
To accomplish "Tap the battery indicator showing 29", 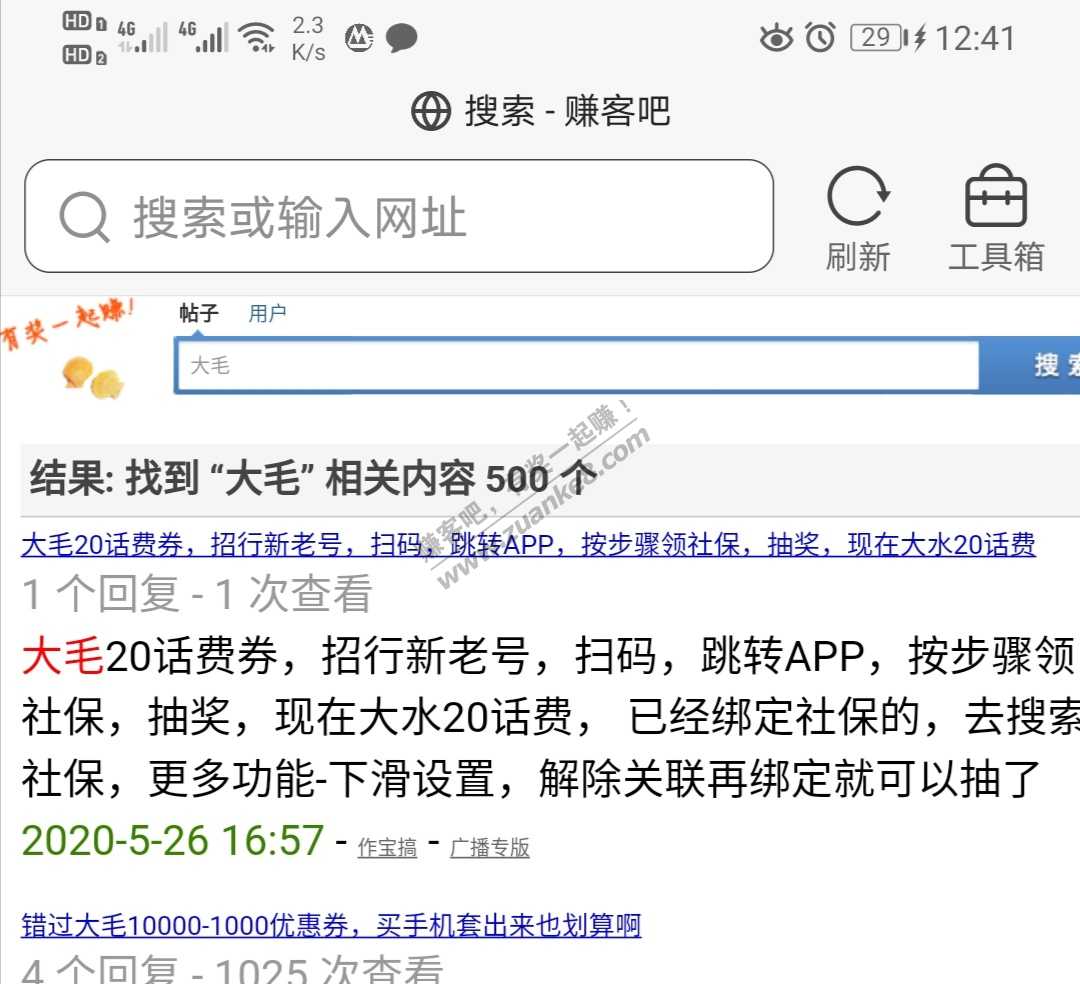I will [x=877, y=38].
